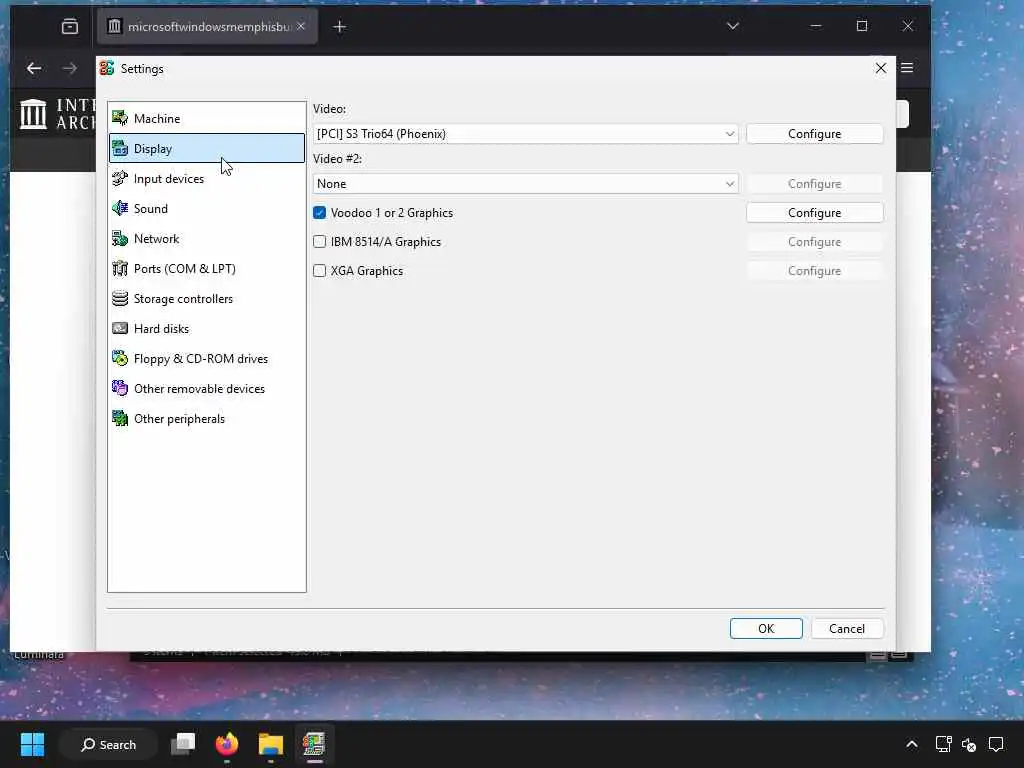Open Task View on the taskbar
1024x768 pixels.
pos(184,744)
